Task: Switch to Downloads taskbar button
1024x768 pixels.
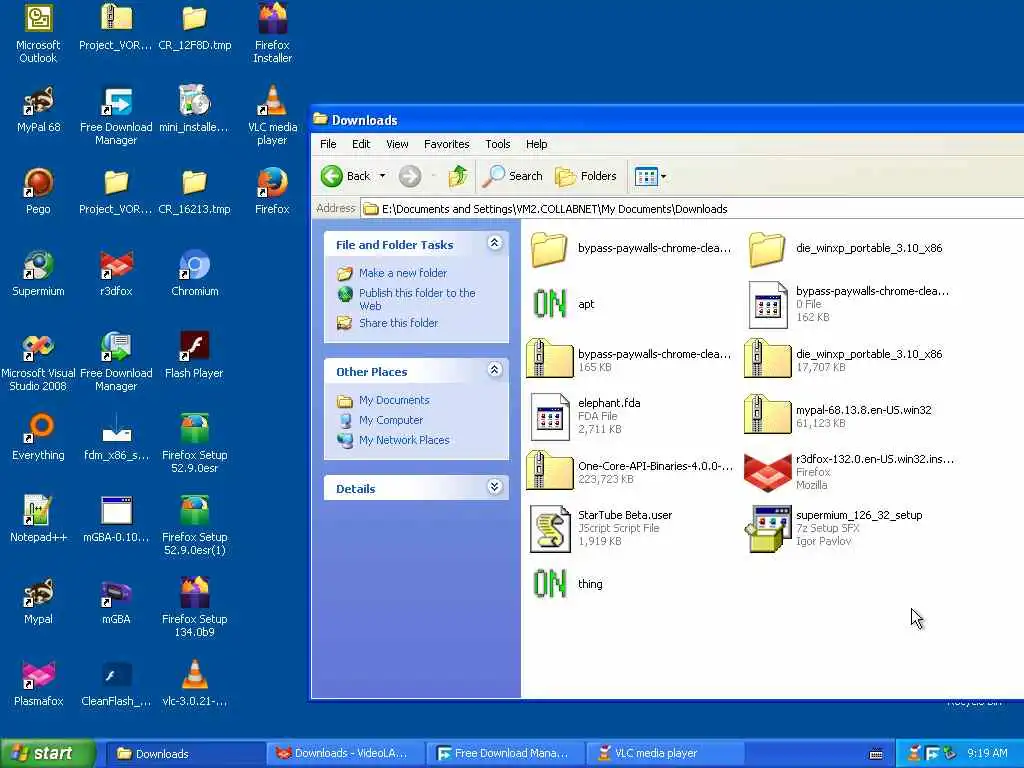Action: point(184,754)
